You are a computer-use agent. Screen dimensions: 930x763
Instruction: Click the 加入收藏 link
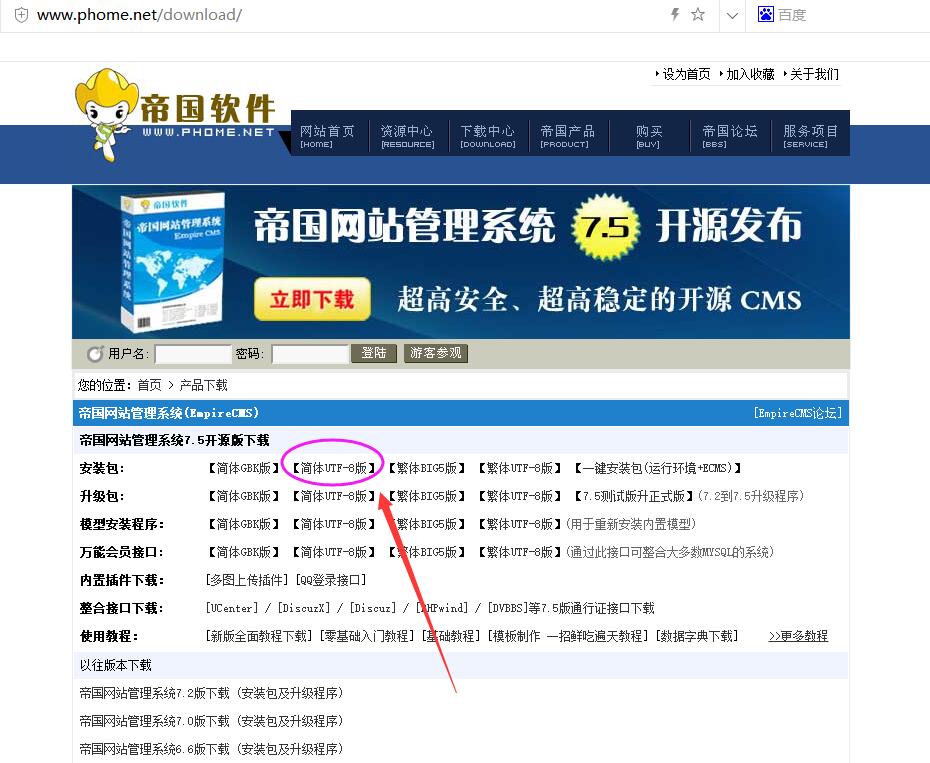[x=750, y=74]
